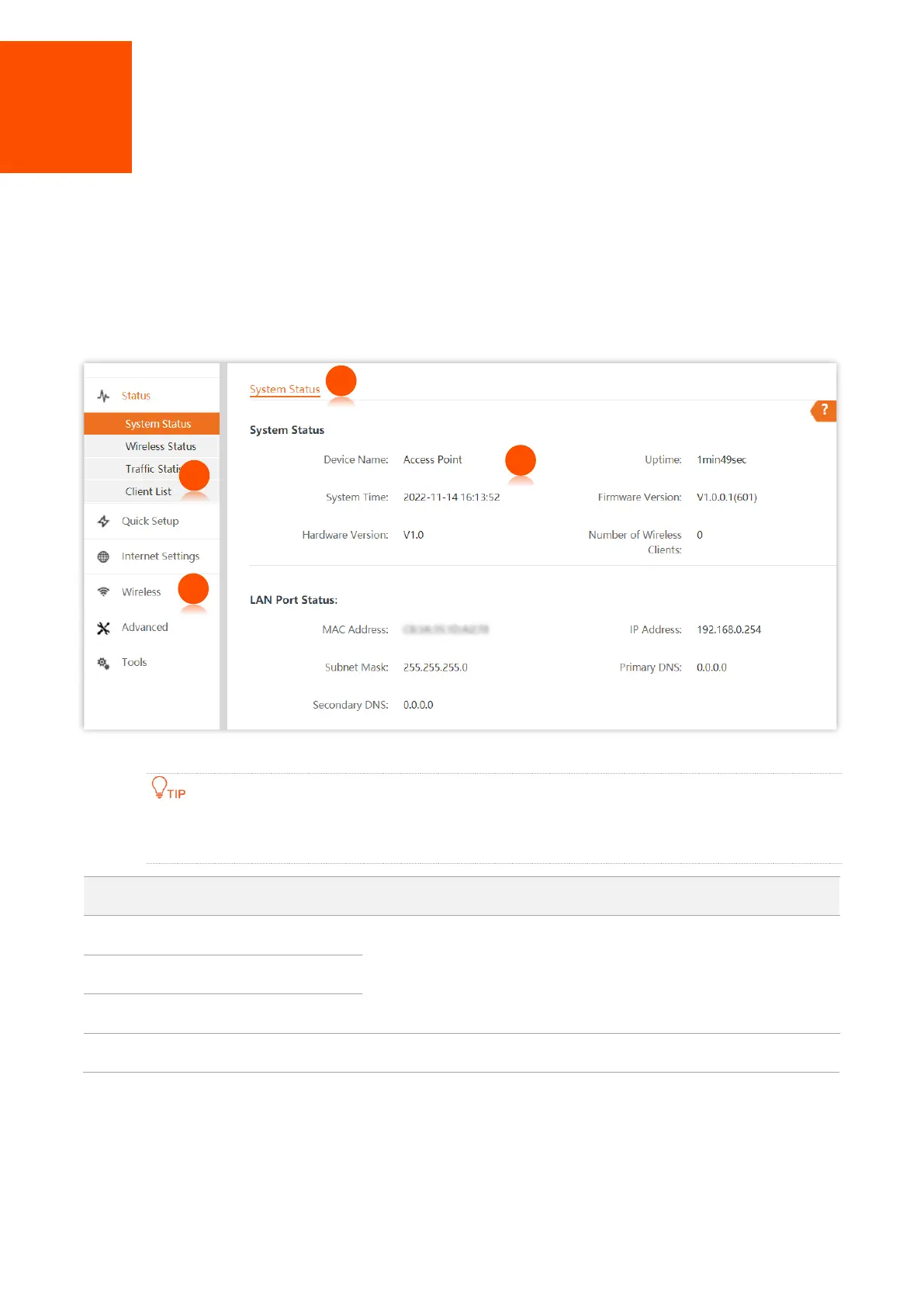Open Tools section
924x1307 pixels.
pos(134,662)
